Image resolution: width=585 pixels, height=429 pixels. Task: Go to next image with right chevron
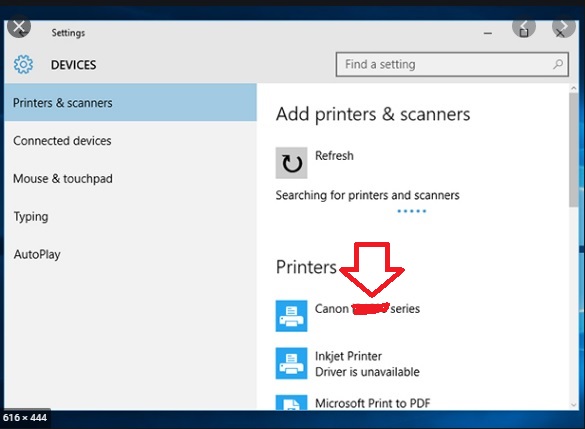pos(563,27)
